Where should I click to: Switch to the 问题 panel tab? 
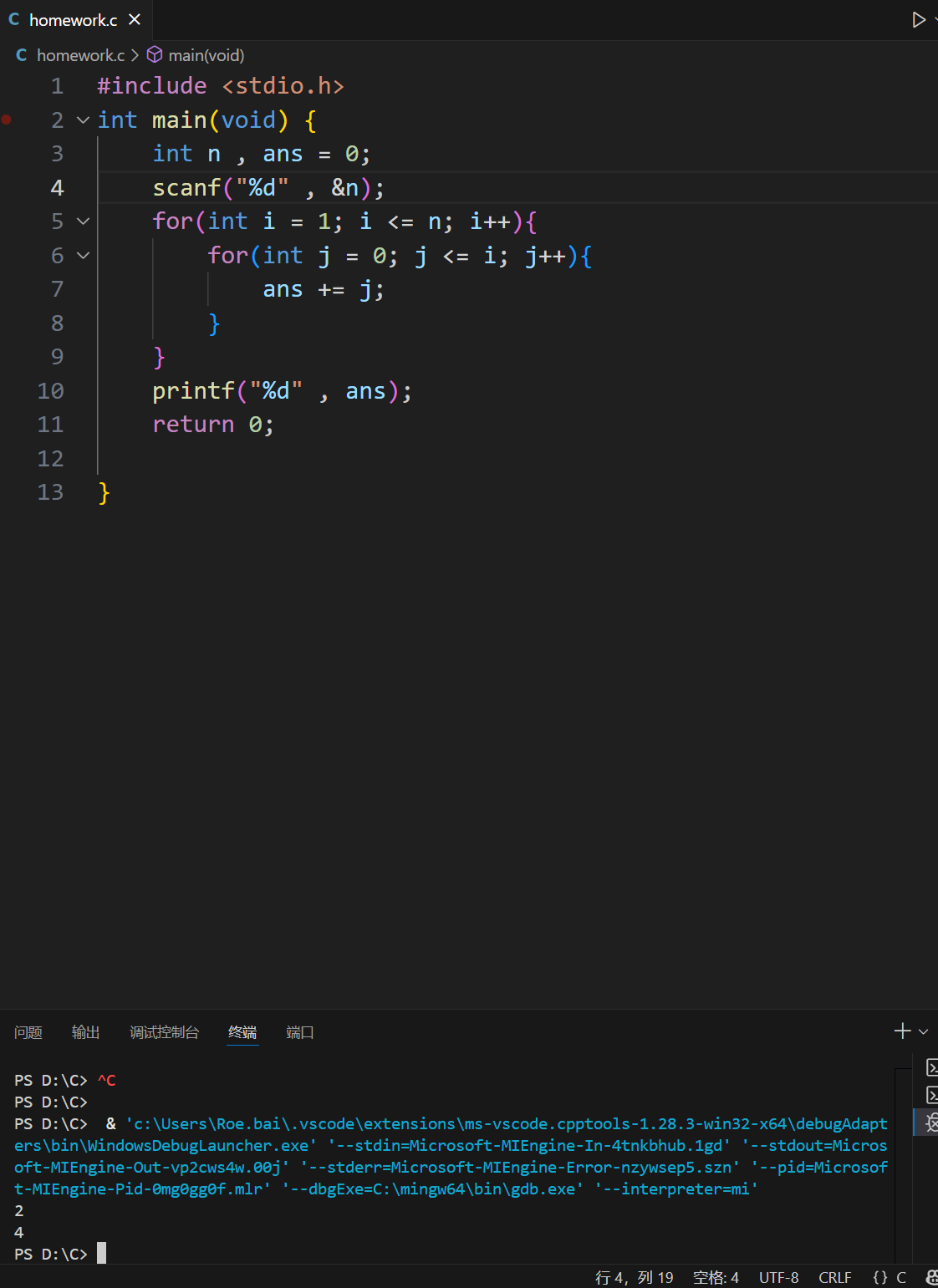pyautogui.click(x=28, y=1032)
